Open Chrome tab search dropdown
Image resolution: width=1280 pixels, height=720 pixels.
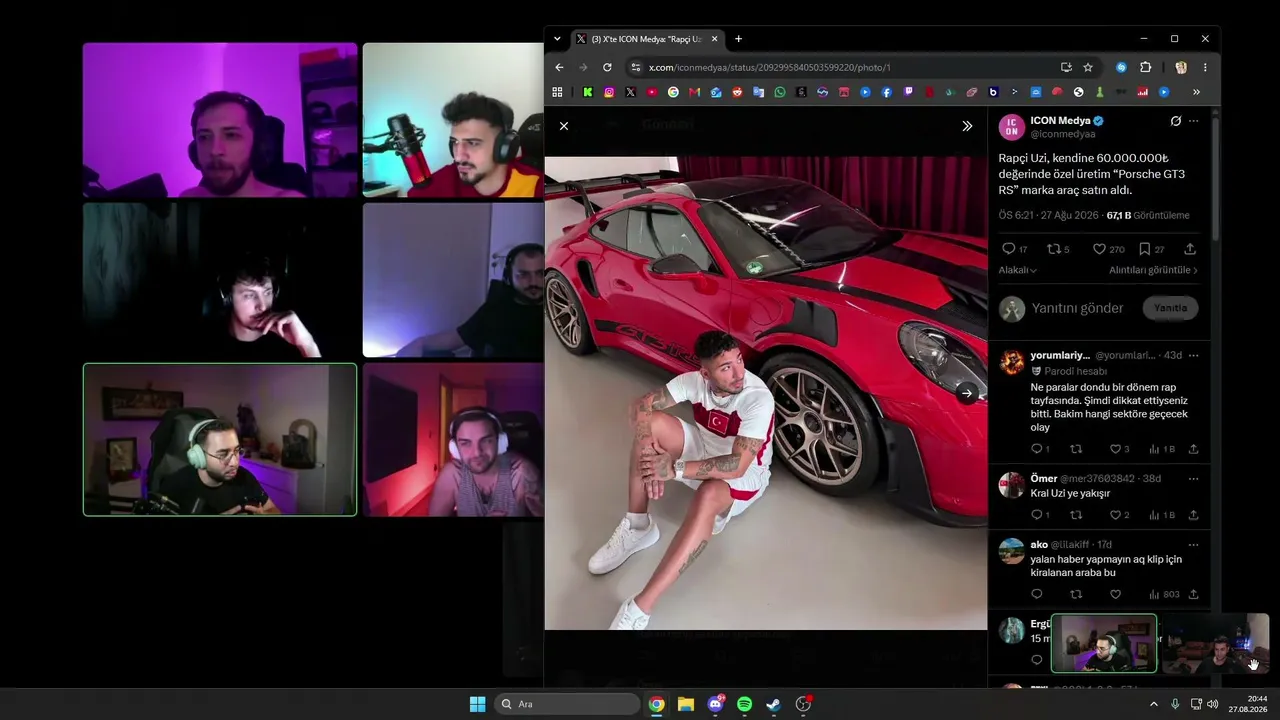pyautogui.click(x=557, y=39)
